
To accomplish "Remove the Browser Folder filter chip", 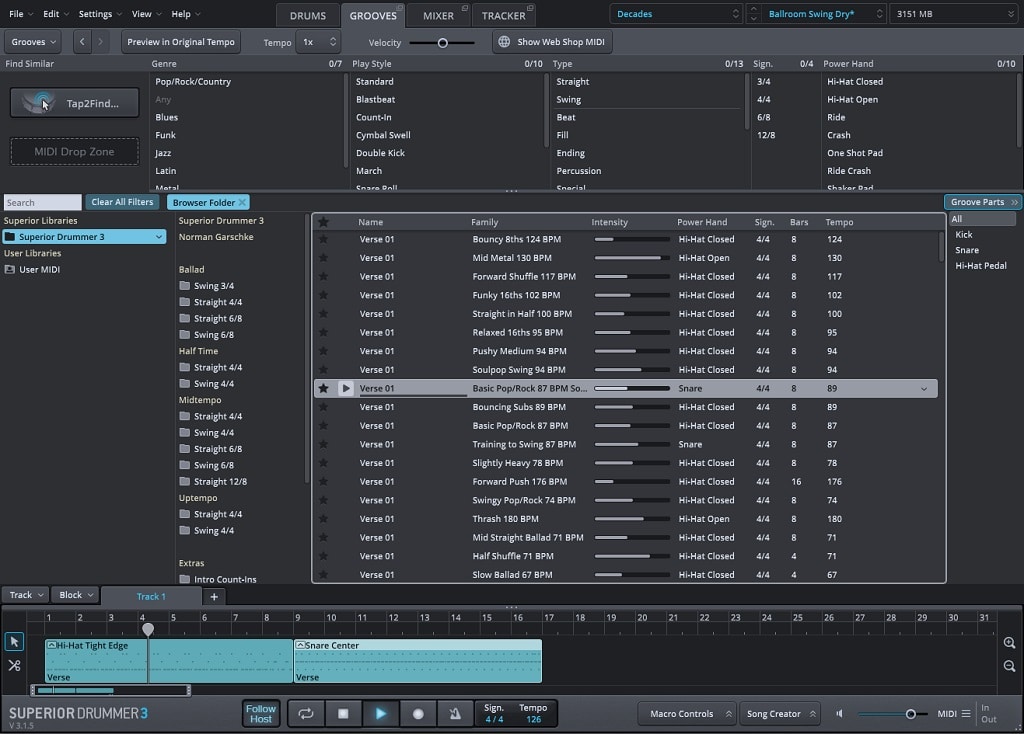I will 242,202.
